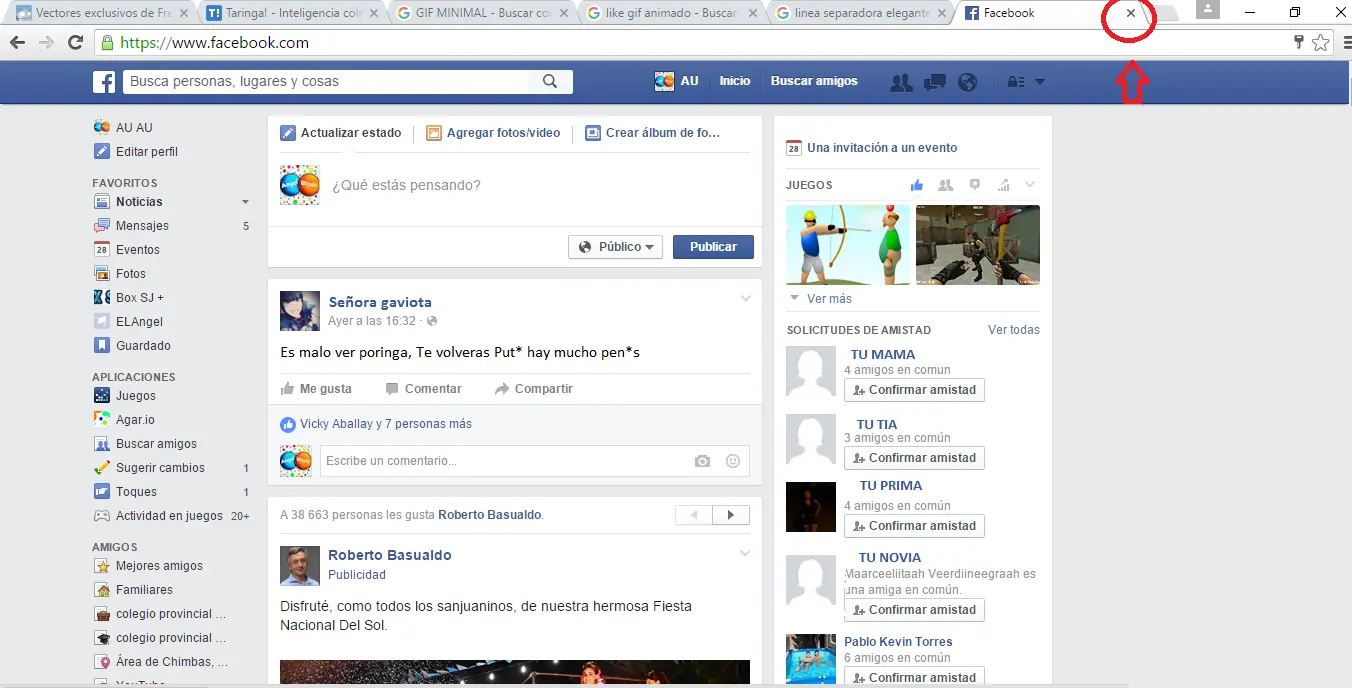Screen dimensions: 1352x688
Task: Switch to Taringa browser tab
Action: coord(290,14)
